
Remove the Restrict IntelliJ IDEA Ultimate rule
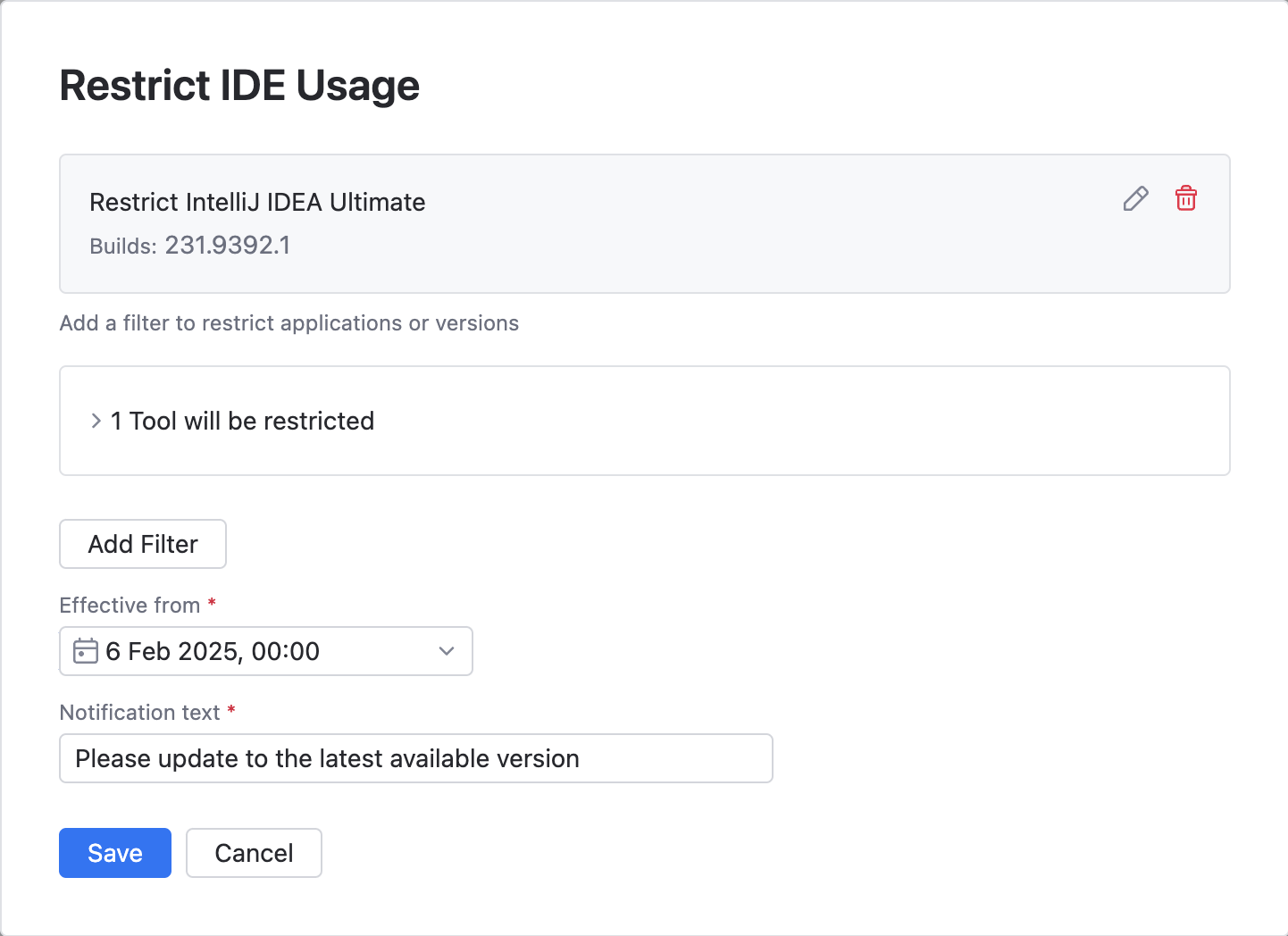[x=1185, y=198]
